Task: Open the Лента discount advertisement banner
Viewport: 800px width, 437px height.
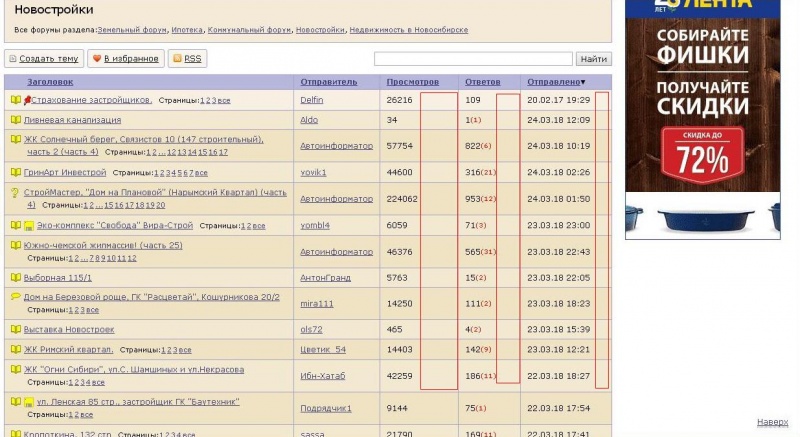Action: click(703, 120)
